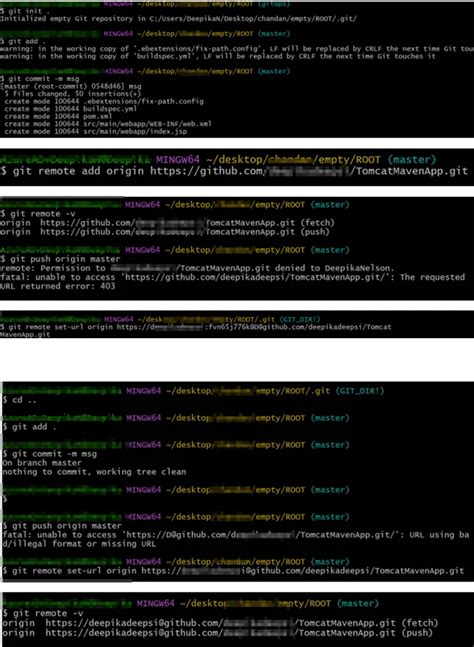The image size is (474, 647).
Task: Click origin 'deepikadeepsi@github.com' line marked (push)
Action: coord(217,633)
